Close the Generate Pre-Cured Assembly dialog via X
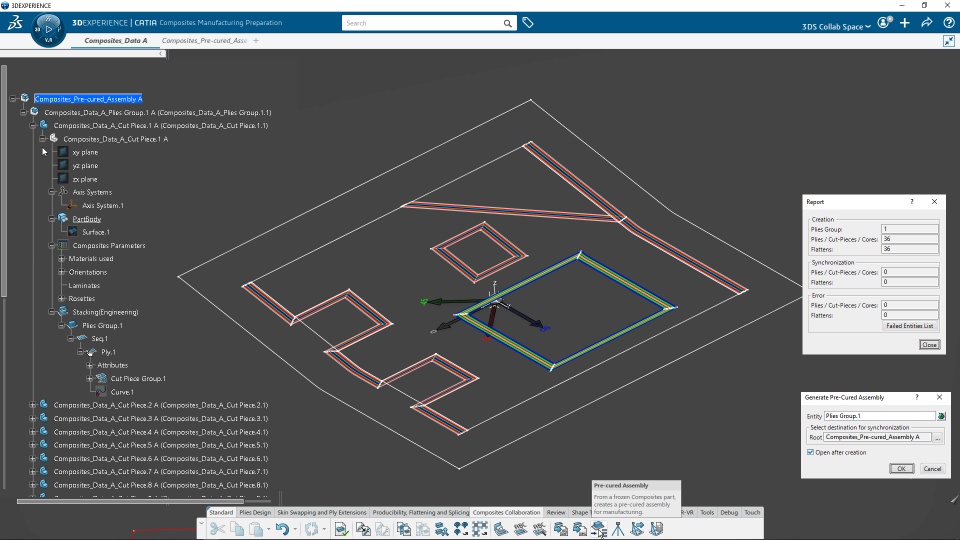Screen dimensions: 960x540 (x=939, y=397)
